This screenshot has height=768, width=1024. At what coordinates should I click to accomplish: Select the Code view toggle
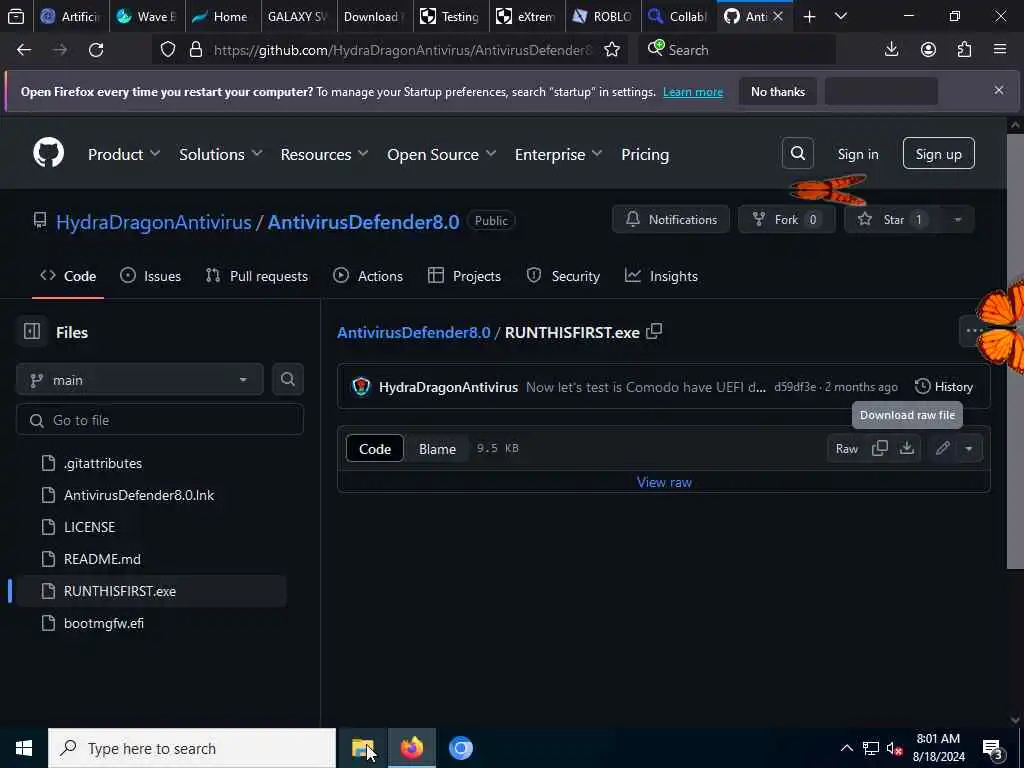click(375, 449)
